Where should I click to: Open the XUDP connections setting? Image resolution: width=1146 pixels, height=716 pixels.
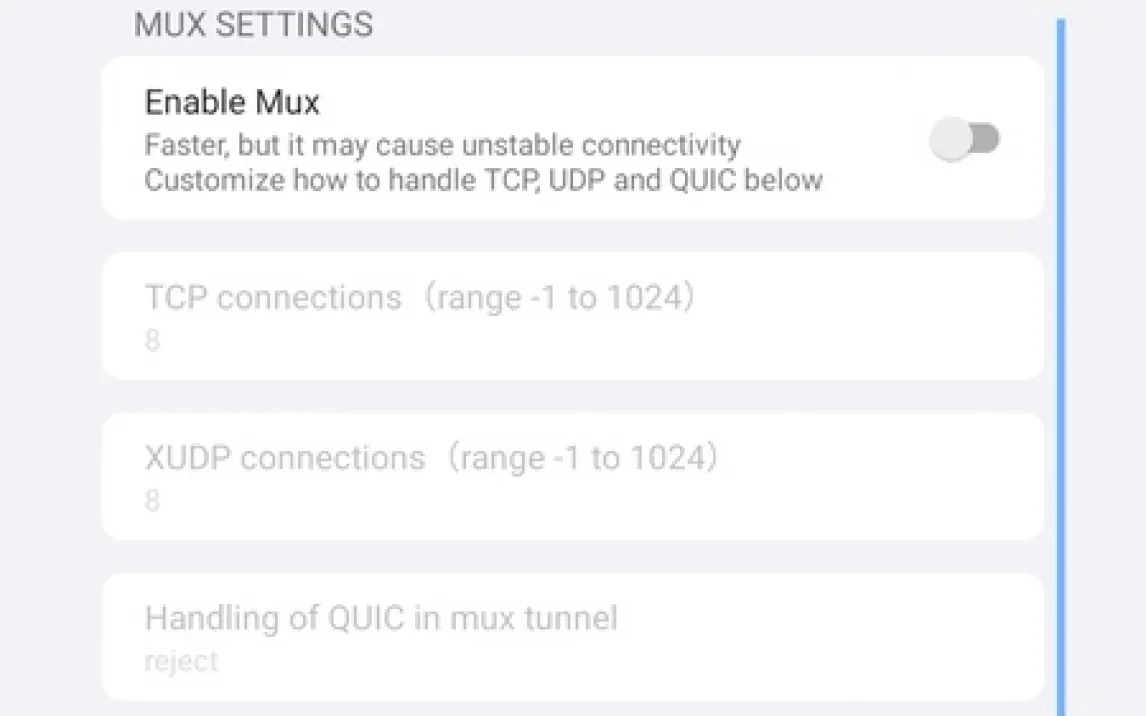(x=572, y=476)
